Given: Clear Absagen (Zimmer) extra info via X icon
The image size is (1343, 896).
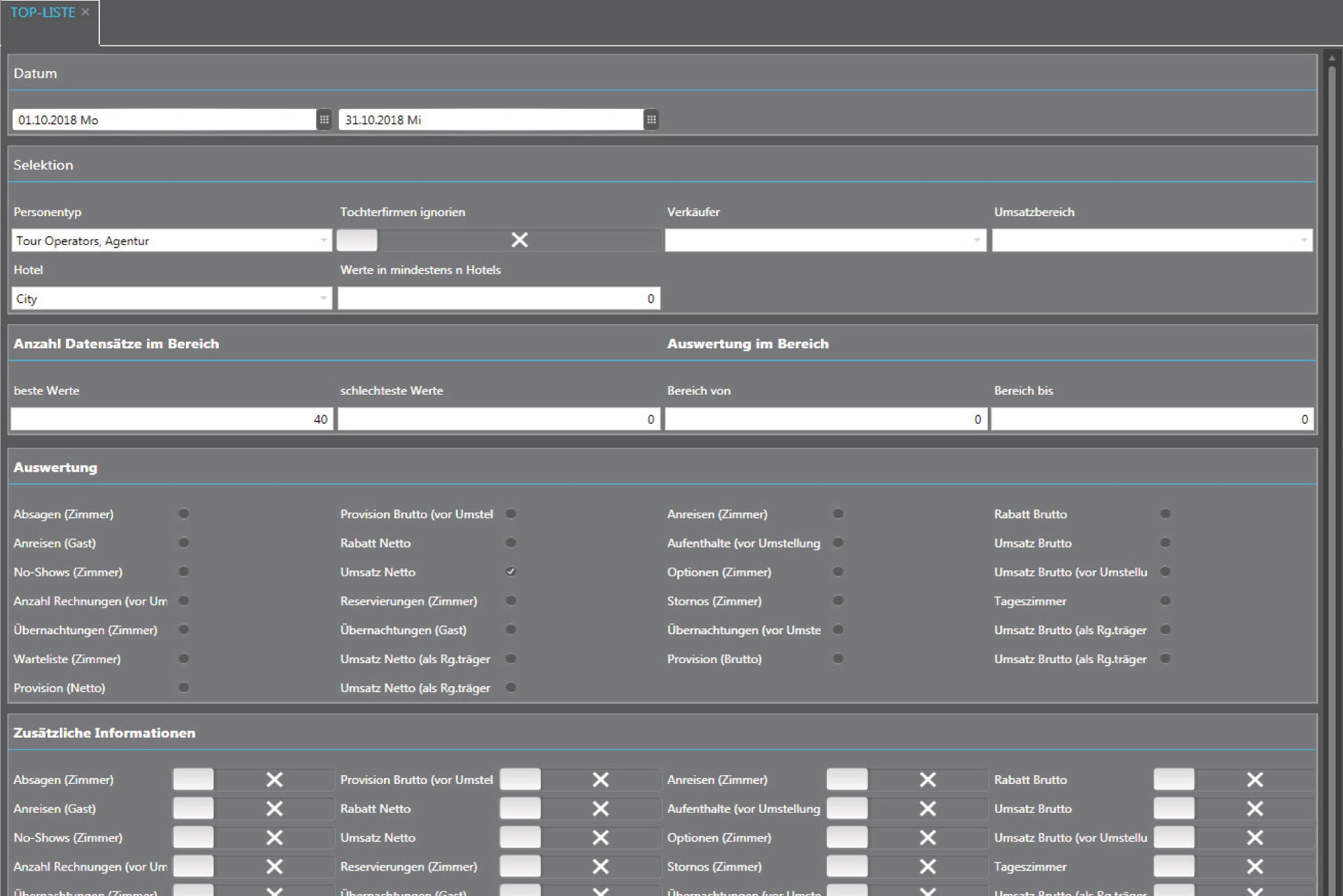Looking at the screenshot, I should pyautogui.click(x=272, y=779).
